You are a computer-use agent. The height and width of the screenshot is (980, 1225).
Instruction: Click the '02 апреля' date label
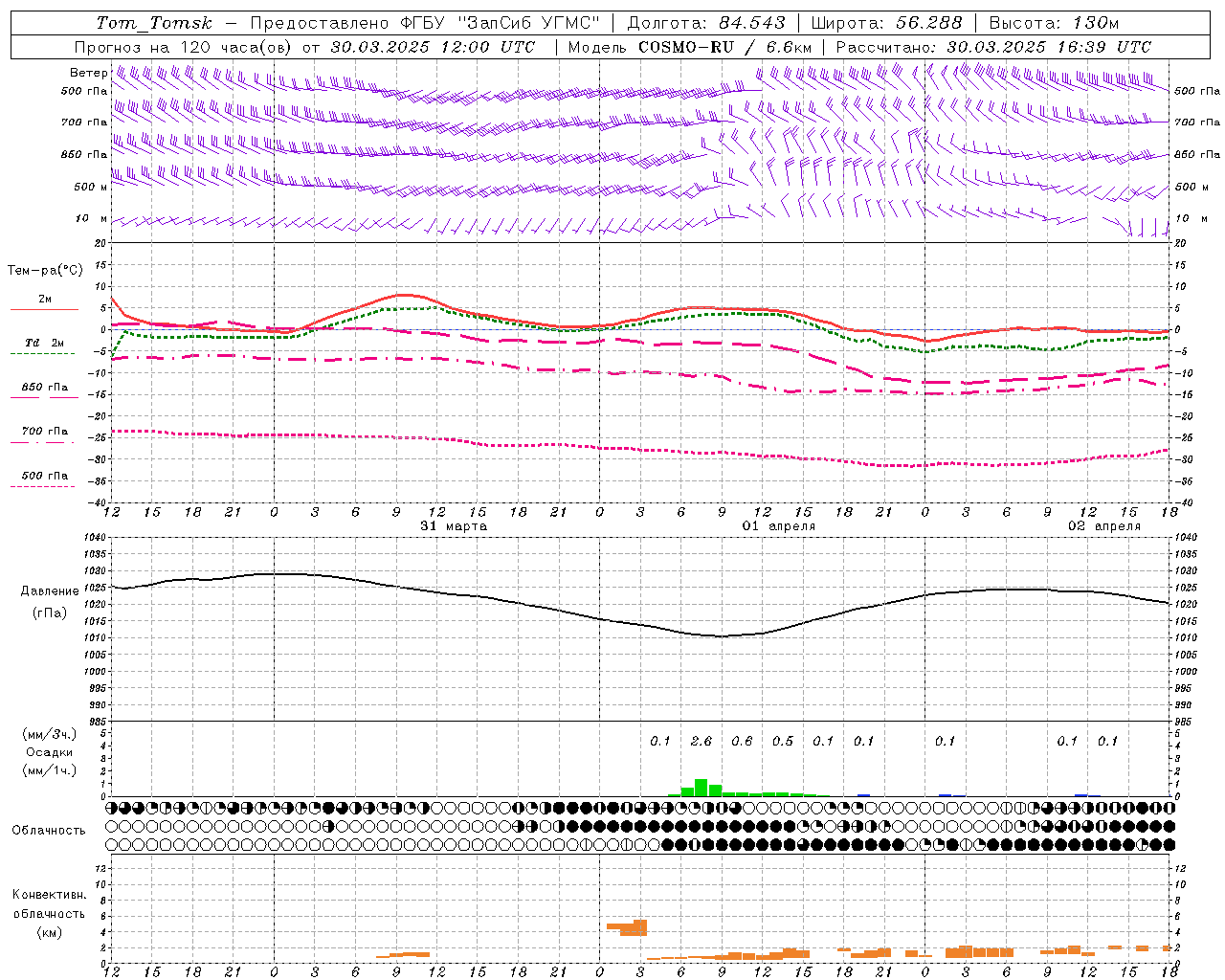tap(1104, 526)
